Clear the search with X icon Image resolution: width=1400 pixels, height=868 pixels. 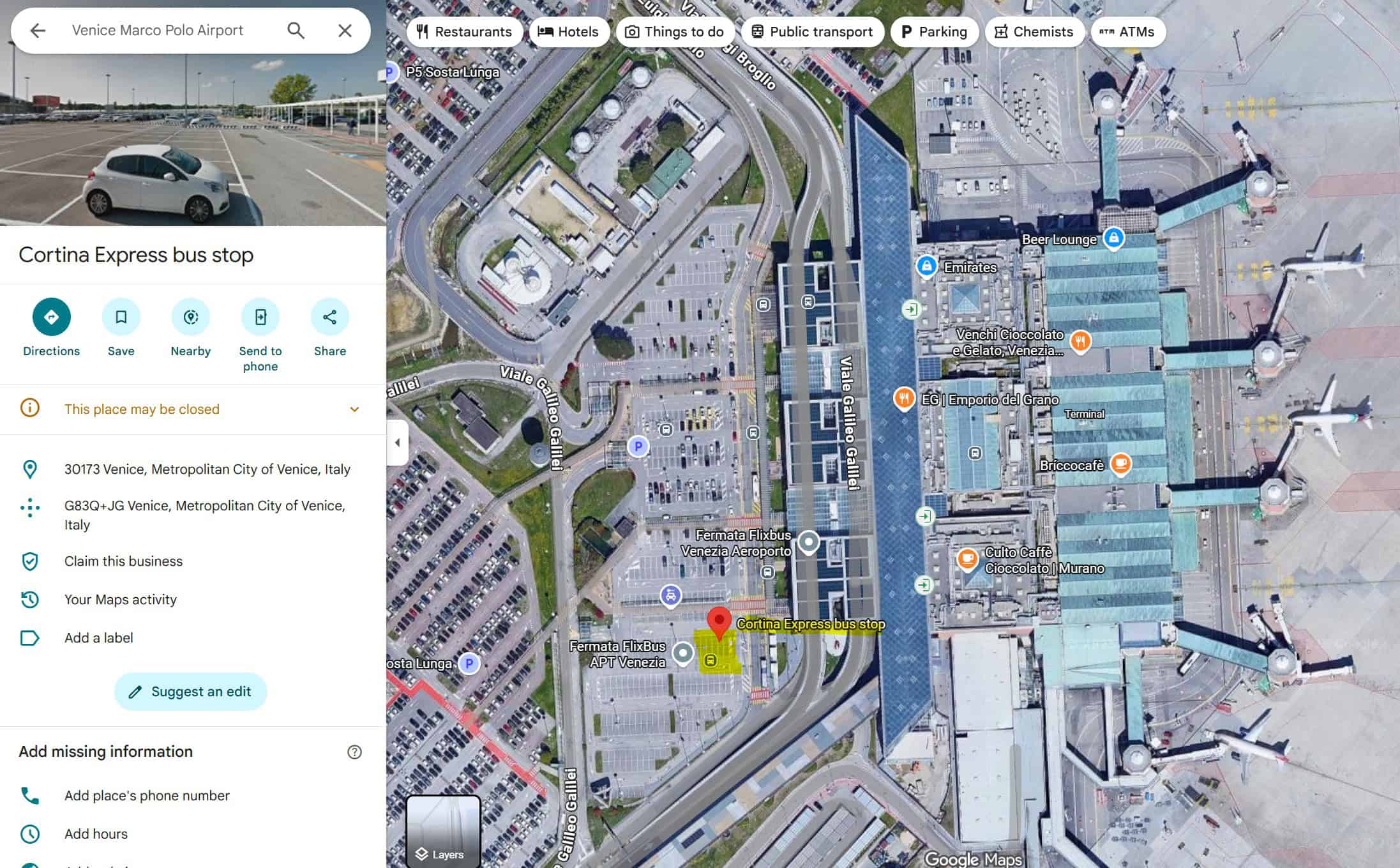(345, 30)
